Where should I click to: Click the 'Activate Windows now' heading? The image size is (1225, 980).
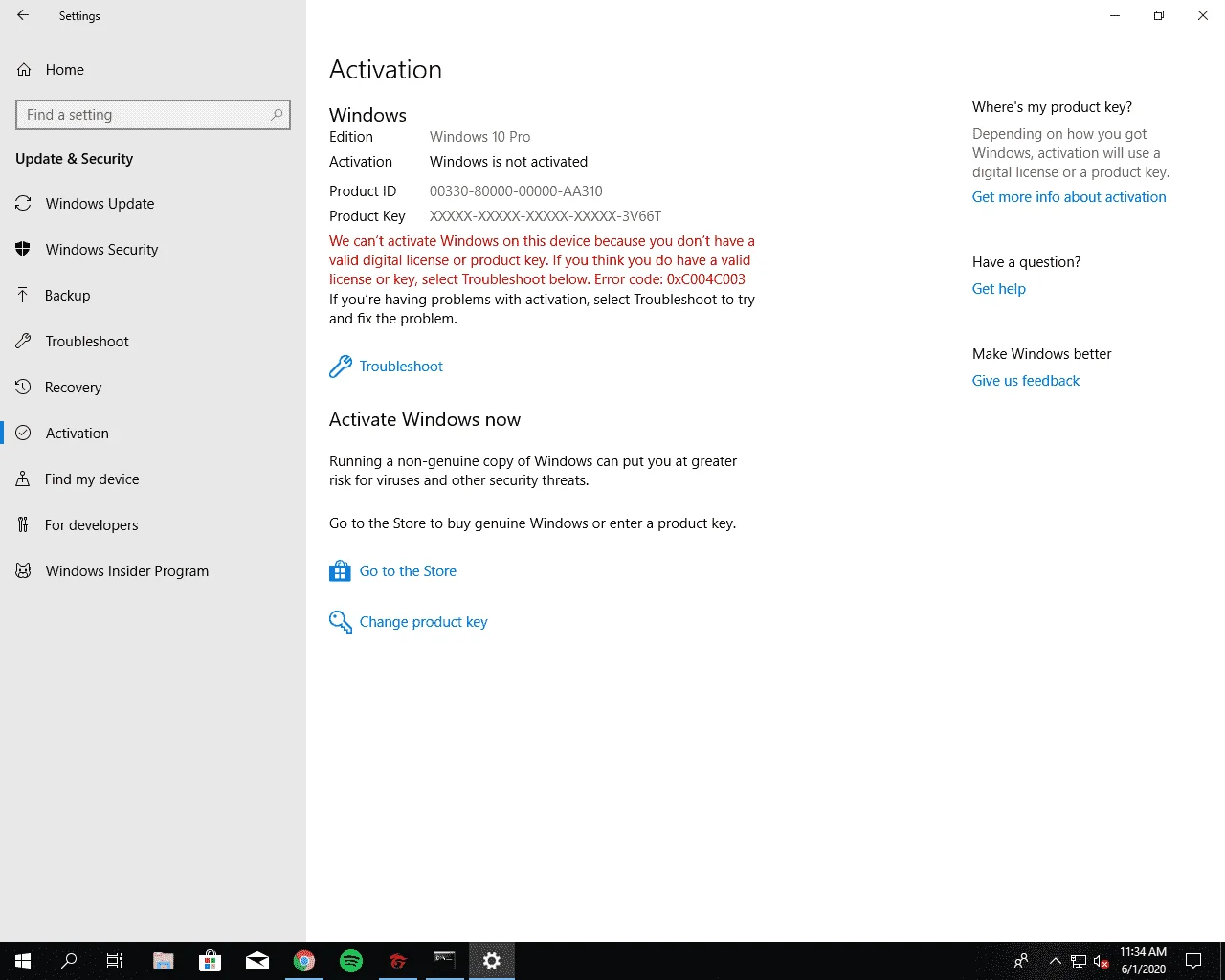click(x=425, y=419)
